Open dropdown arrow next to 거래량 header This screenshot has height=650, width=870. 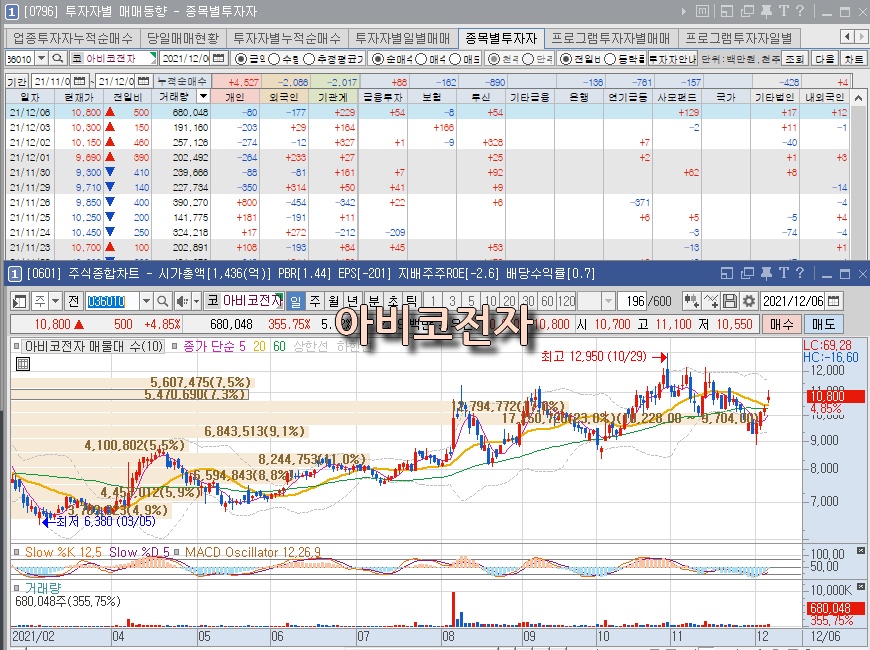204,97
